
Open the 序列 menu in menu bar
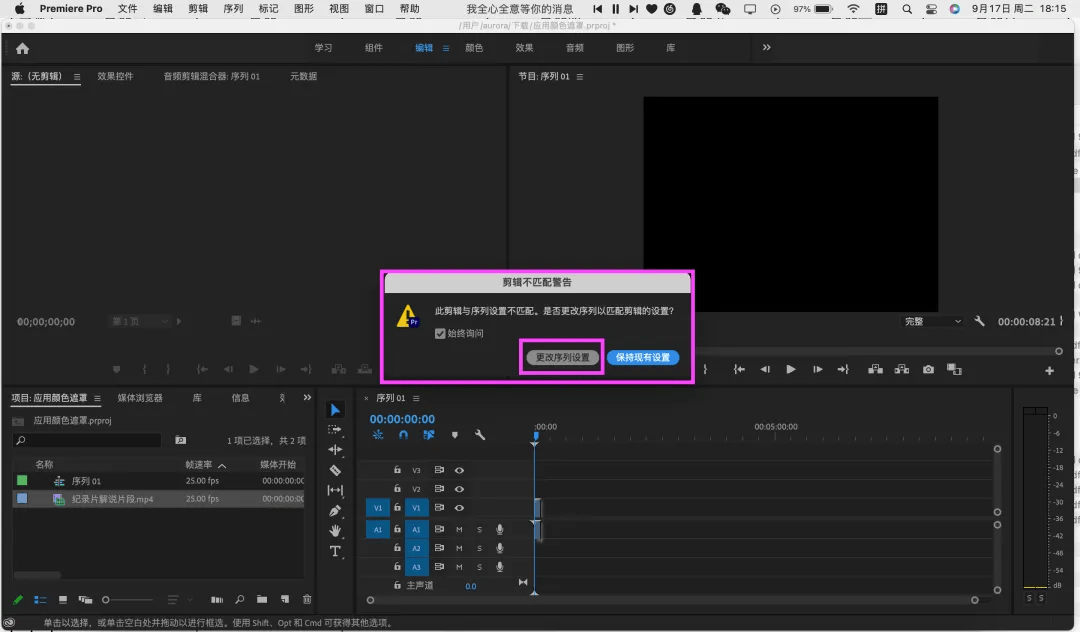click(233, 8)
